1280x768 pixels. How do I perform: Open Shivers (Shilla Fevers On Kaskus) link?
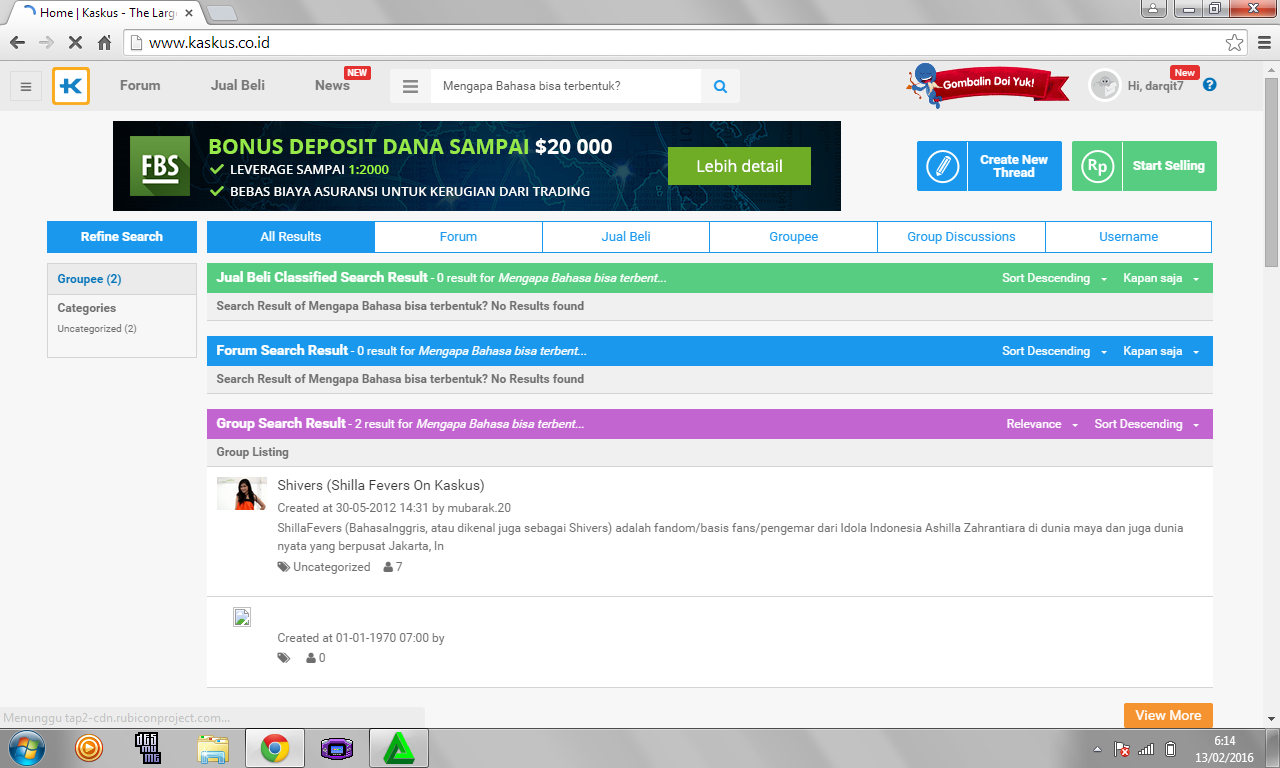[381, 485]
